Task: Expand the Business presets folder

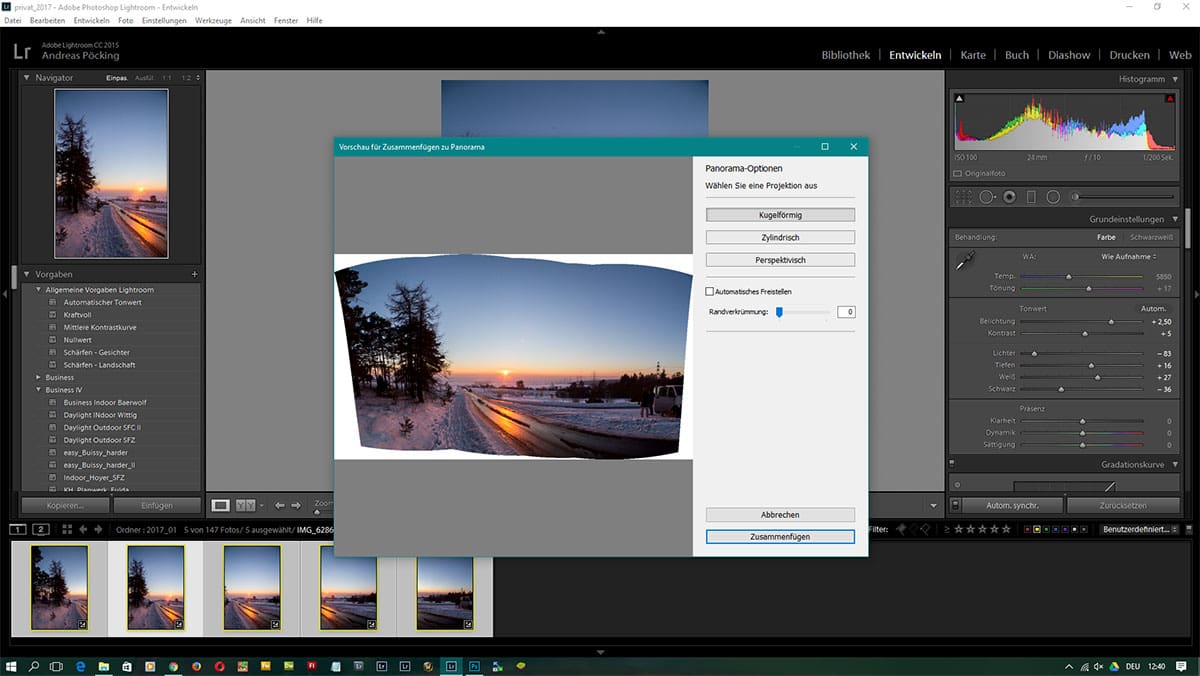Action: 39,378
